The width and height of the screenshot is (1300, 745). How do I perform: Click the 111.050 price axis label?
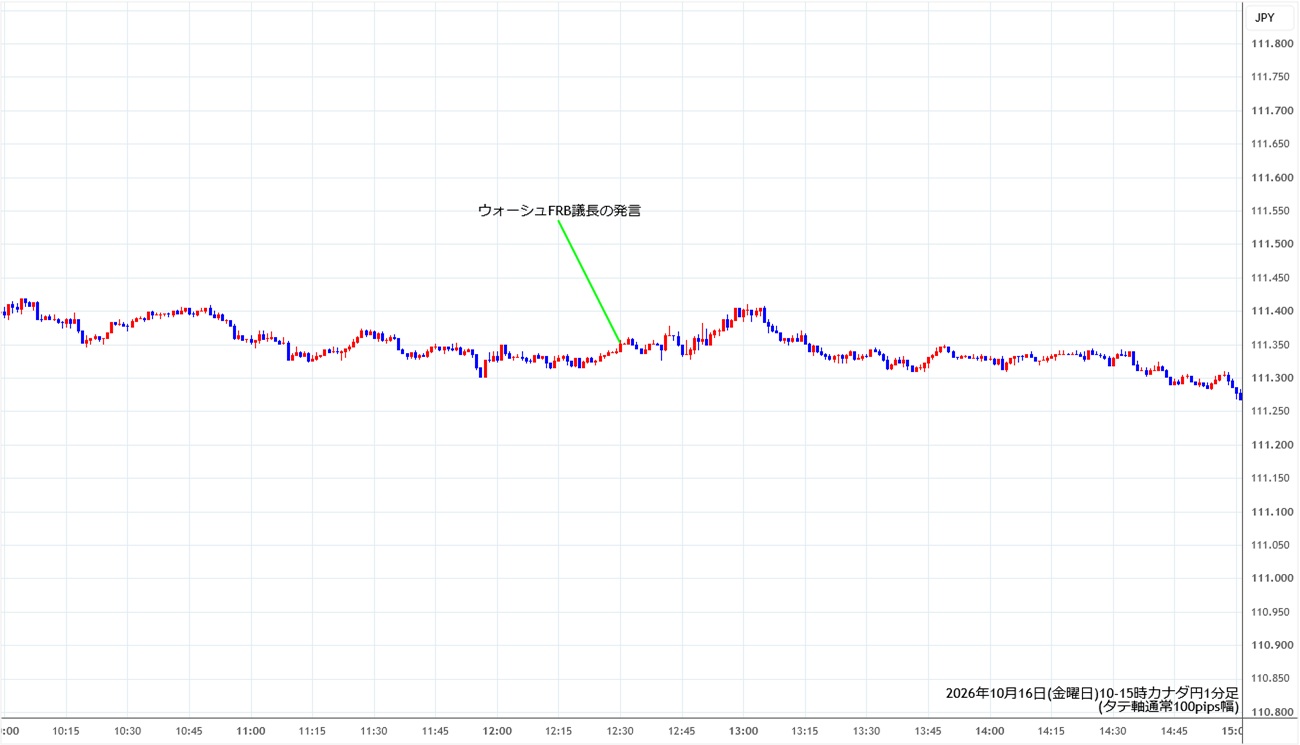tap(1271, 545)
